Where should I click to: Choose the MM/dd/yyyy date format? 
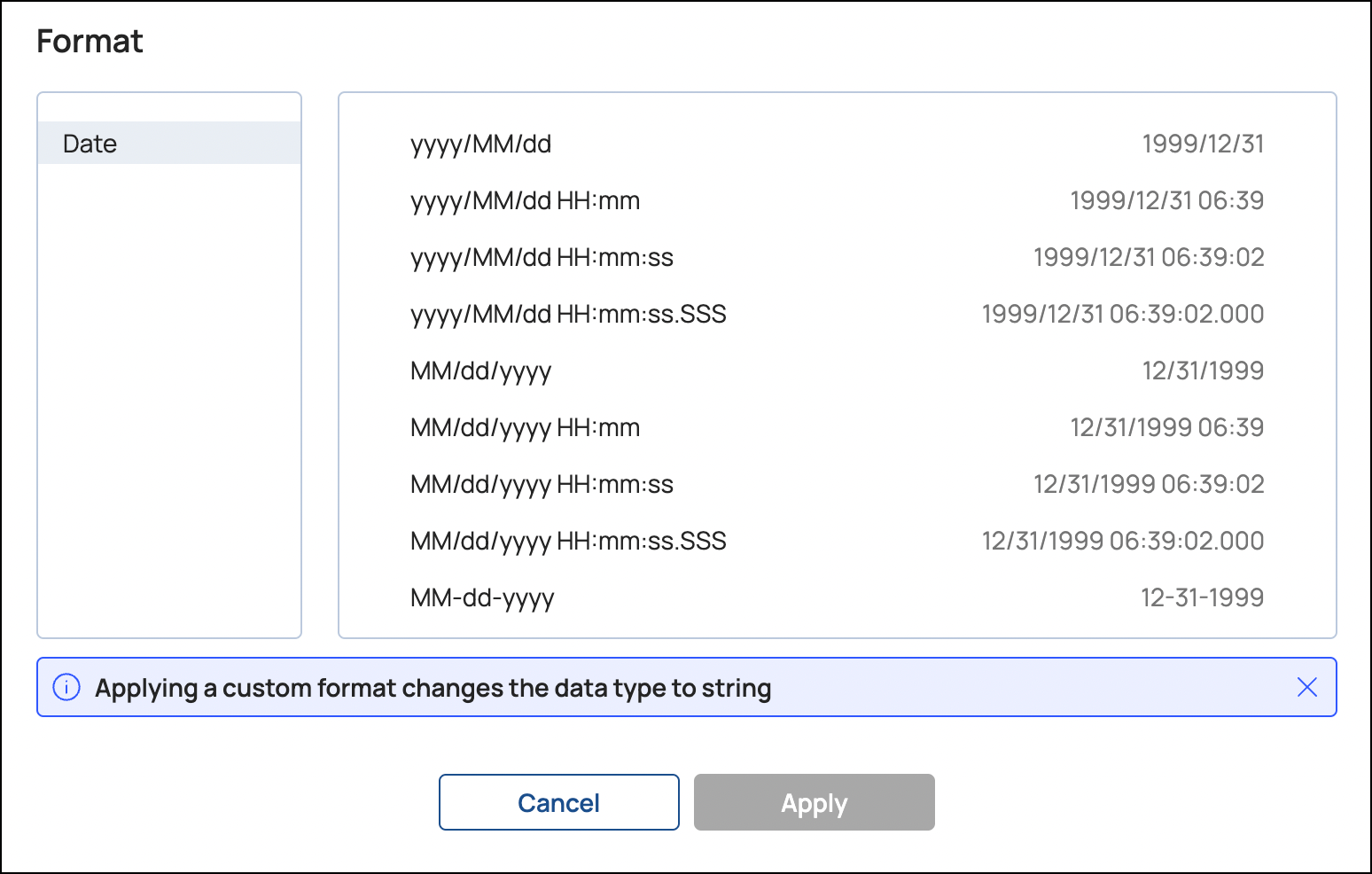[x=479, y=371]
